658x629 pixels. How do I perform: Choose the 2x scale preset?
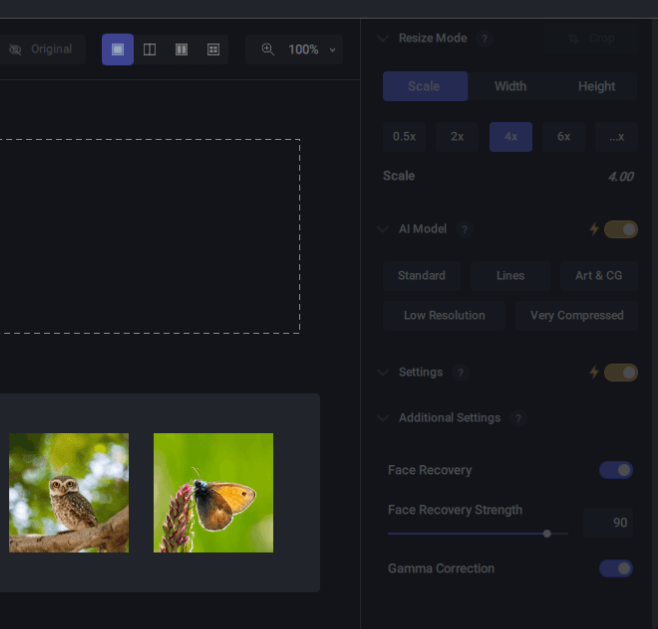(x=457, y=137)
